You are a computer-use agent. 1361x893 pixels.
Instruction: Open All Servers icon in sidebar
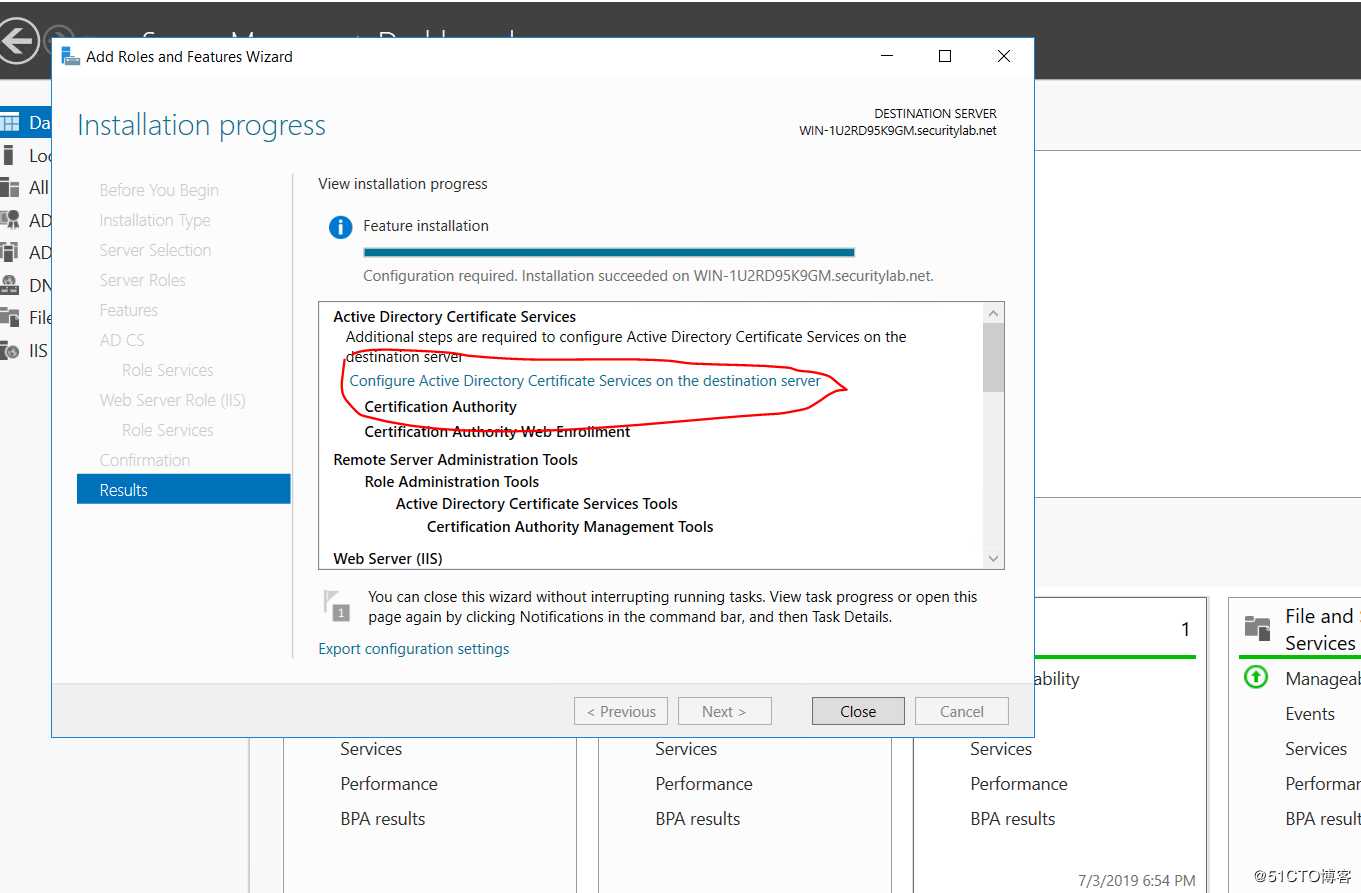point(10,187)
